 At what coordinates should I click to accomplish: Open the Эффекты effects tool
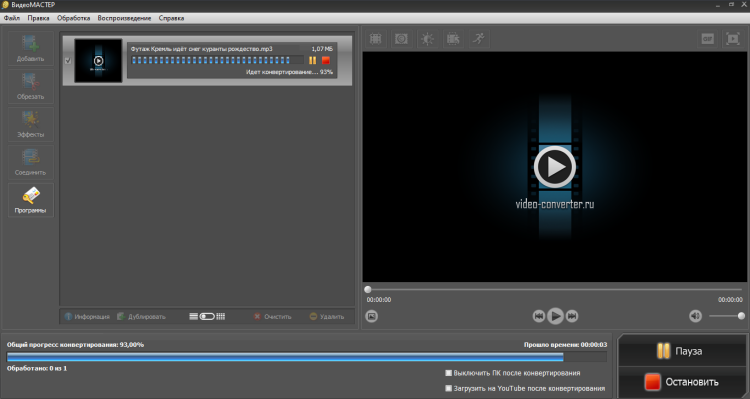31,124
